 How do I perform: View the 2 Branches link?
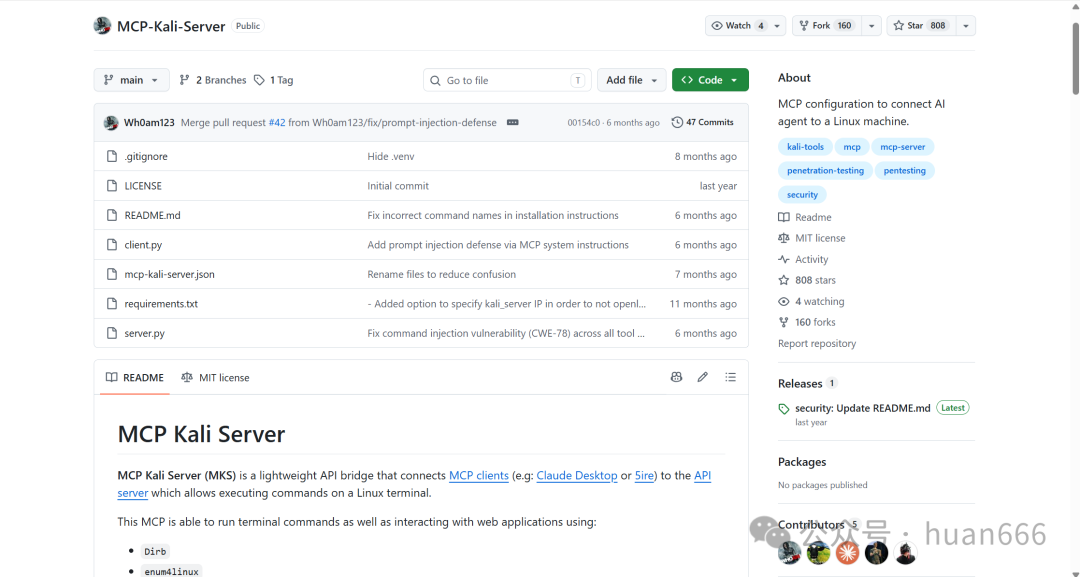tap(213, 80)
